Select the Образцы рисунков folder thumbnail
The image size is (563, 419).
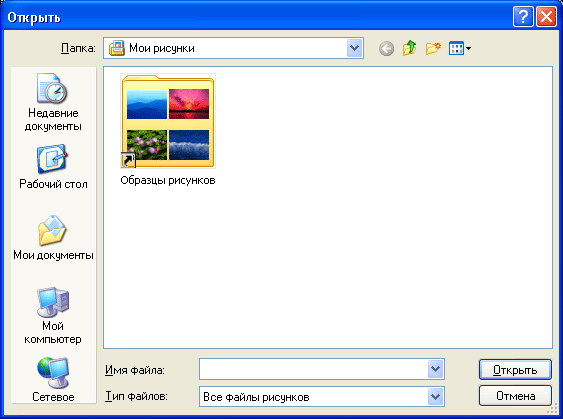pos(168,121)
